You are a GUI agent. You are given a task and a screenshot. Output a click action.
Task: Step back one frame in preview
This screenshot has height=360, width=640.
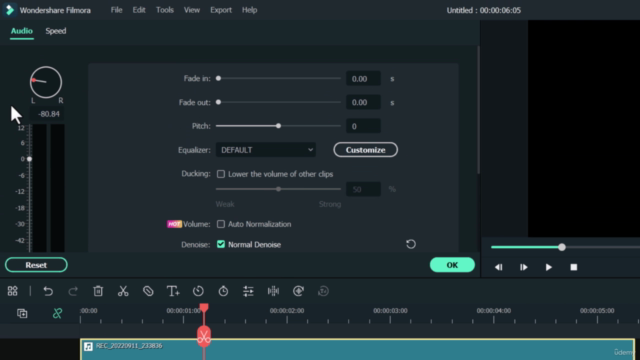[x=498, y=267]
